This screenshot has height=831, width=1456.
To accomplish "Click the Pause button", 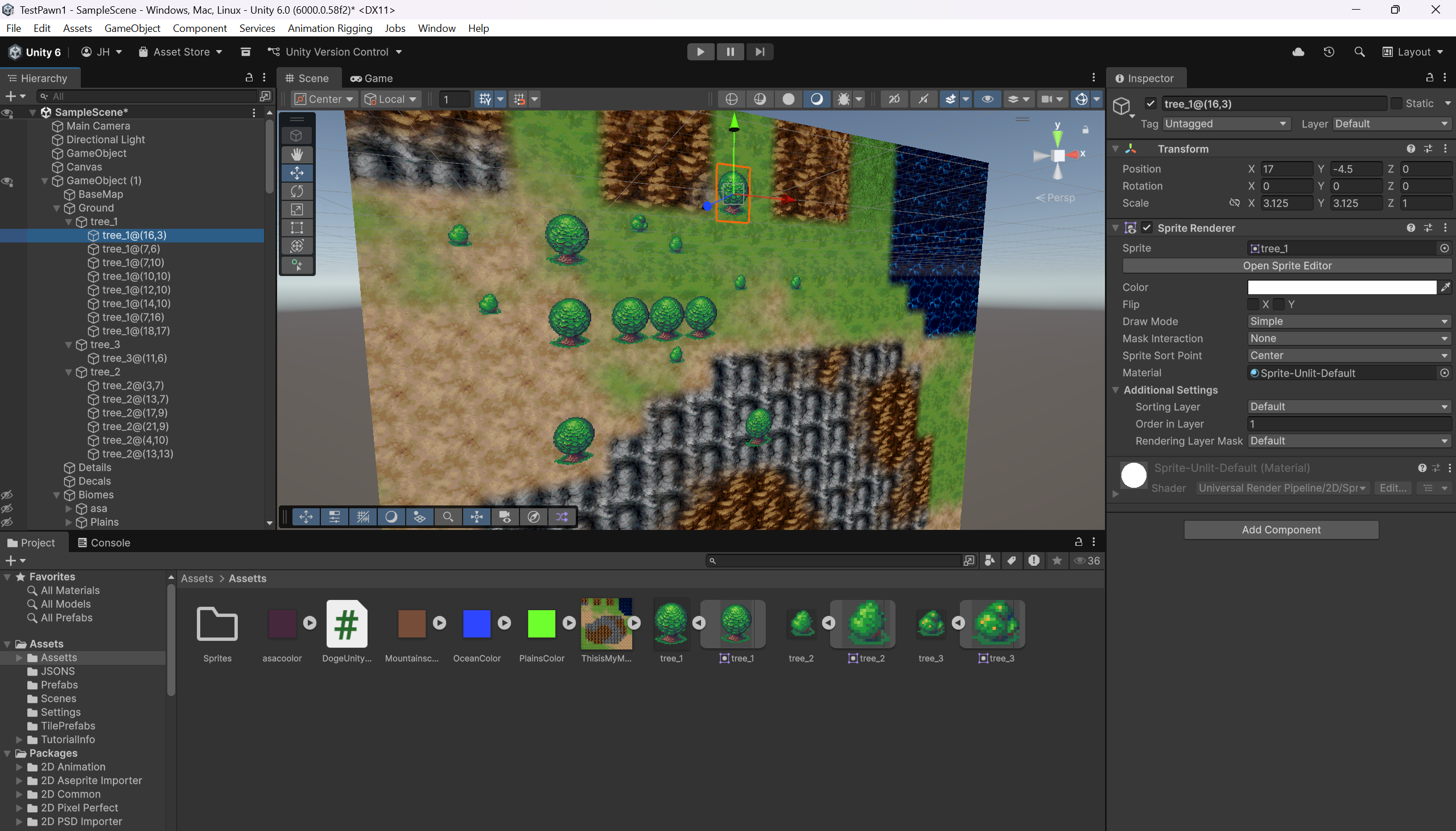I will click(x=730, y=52).
